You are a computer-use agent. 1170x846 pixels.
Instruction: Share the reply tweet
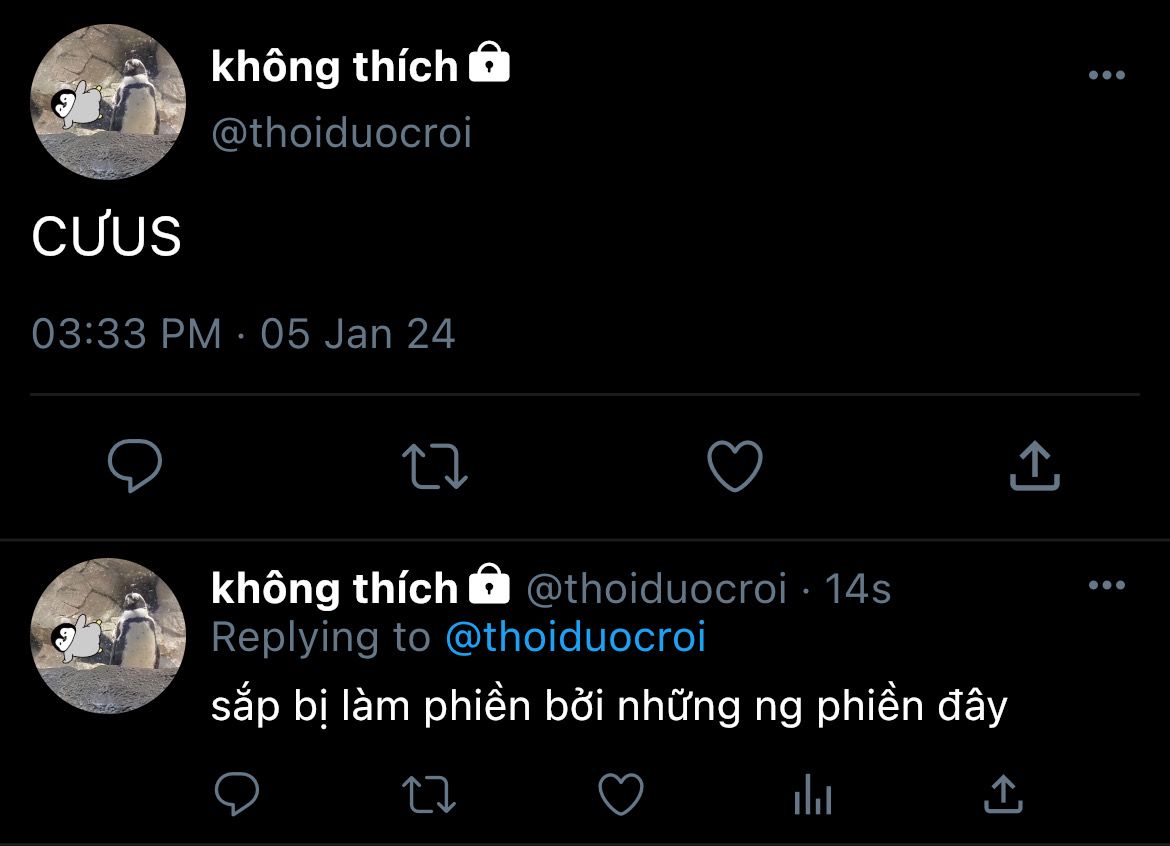[x=1003, y=795]
